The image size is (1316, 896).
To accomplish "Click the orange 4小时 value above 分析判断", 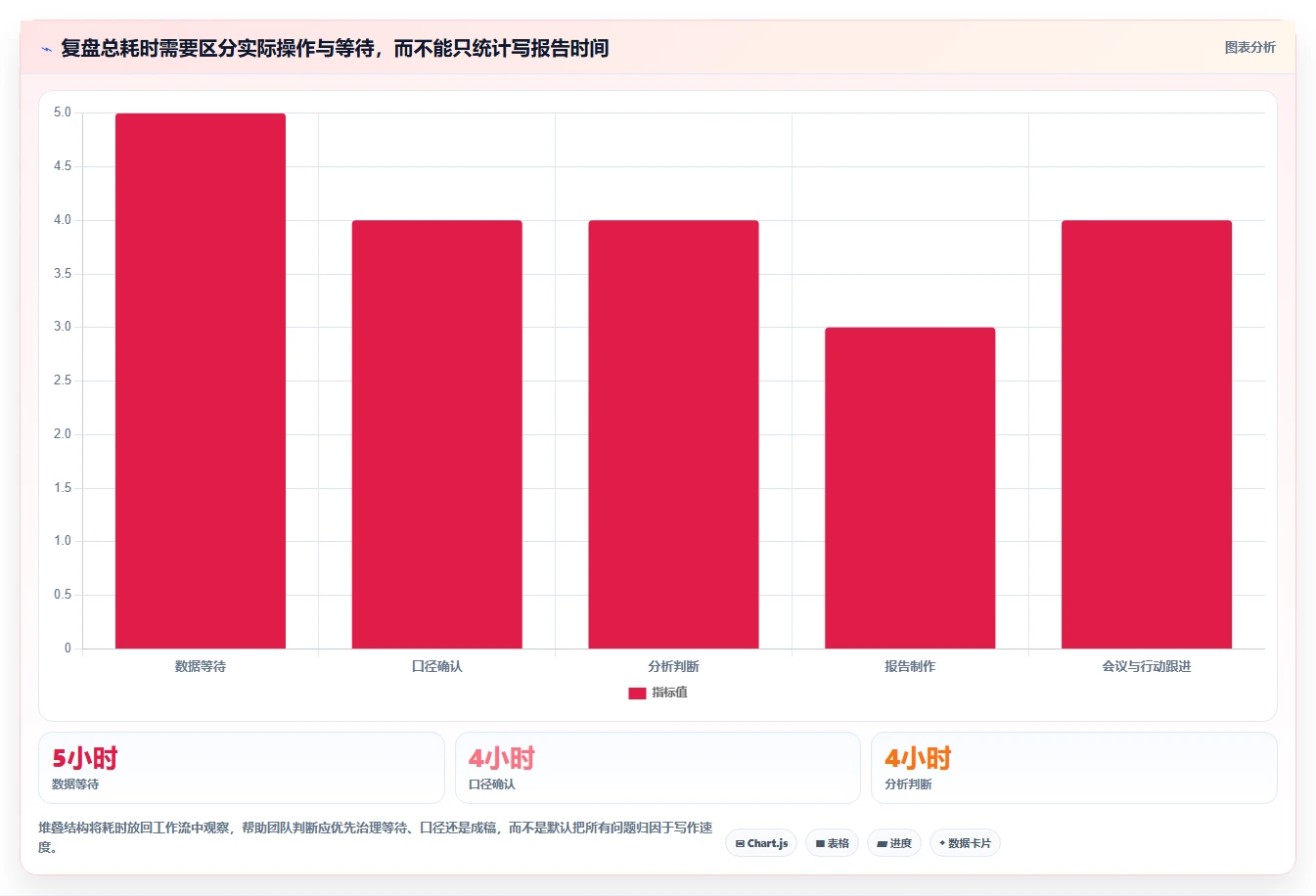I will click(x=918, y=758).
